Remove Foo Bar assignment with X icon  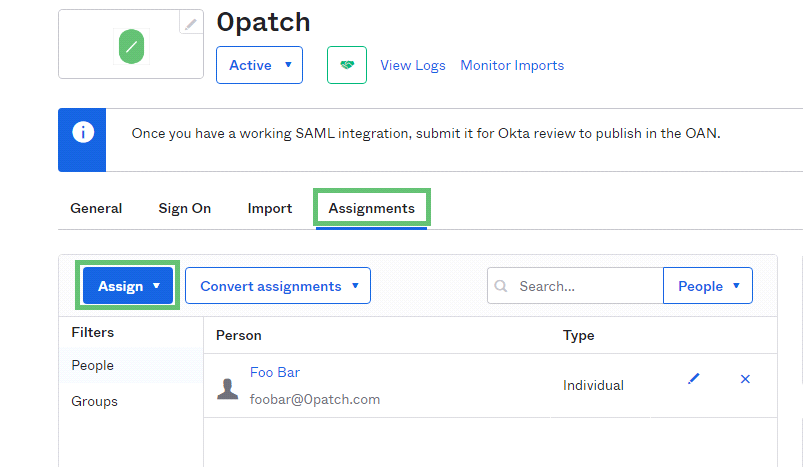point(745,379)
